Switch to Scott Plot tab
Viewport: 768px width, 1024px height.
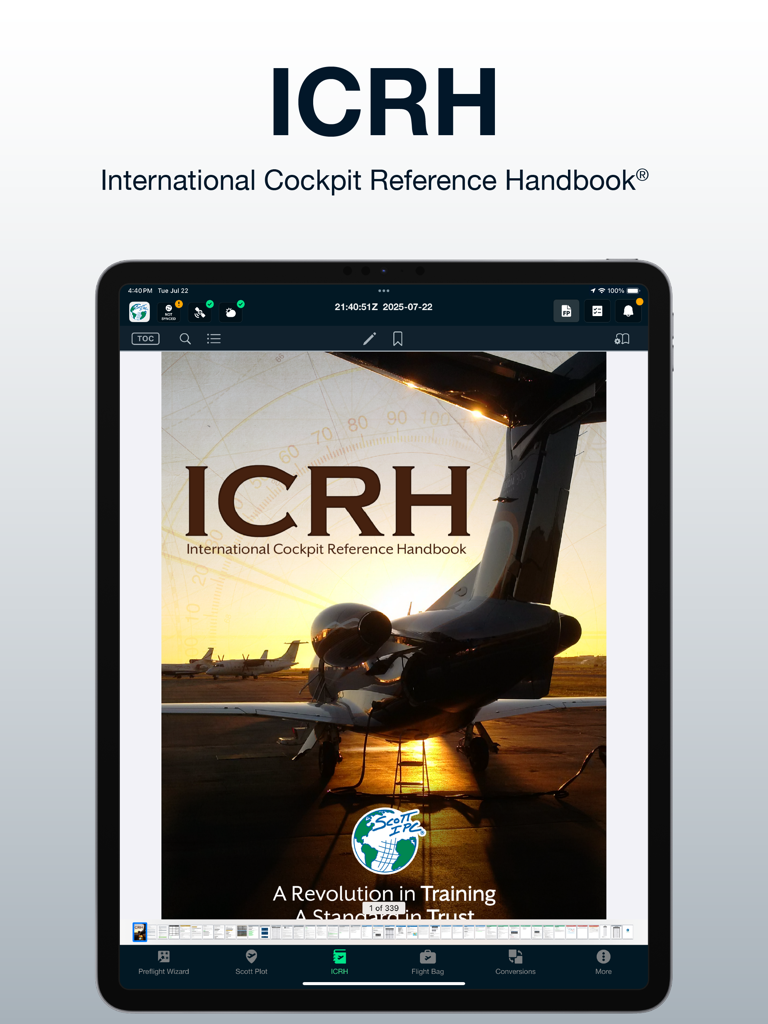tap(251, 963)
